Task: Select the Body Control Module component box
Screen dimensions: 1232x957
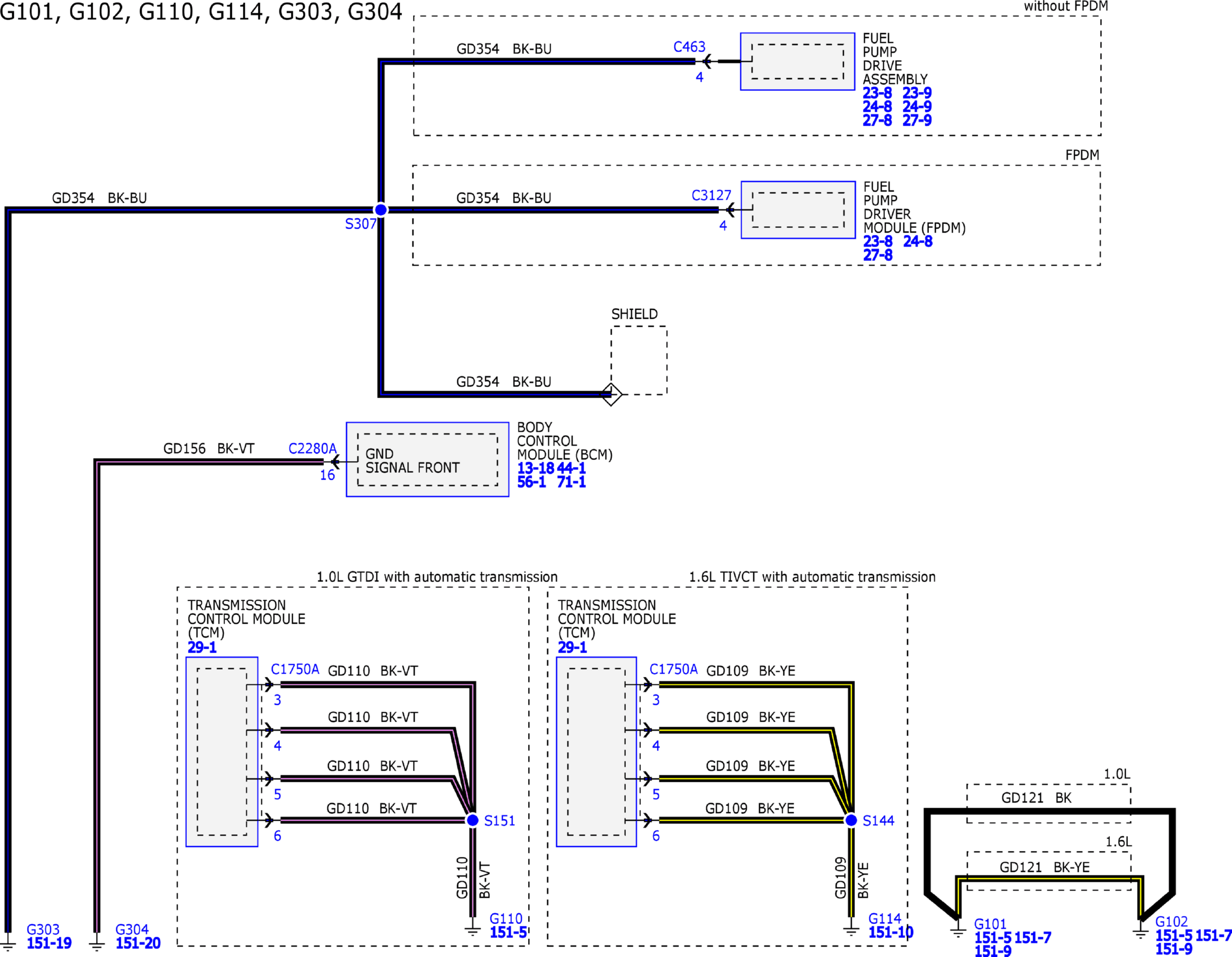Action: click(x=427, y=459)
